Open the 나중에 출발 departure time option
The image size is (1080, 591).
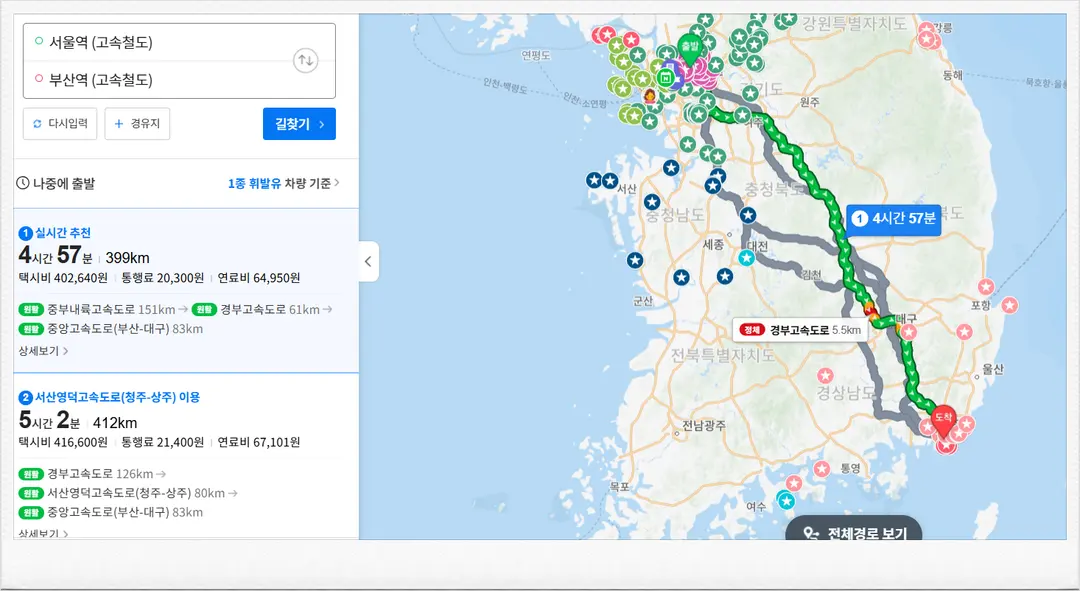56,183
